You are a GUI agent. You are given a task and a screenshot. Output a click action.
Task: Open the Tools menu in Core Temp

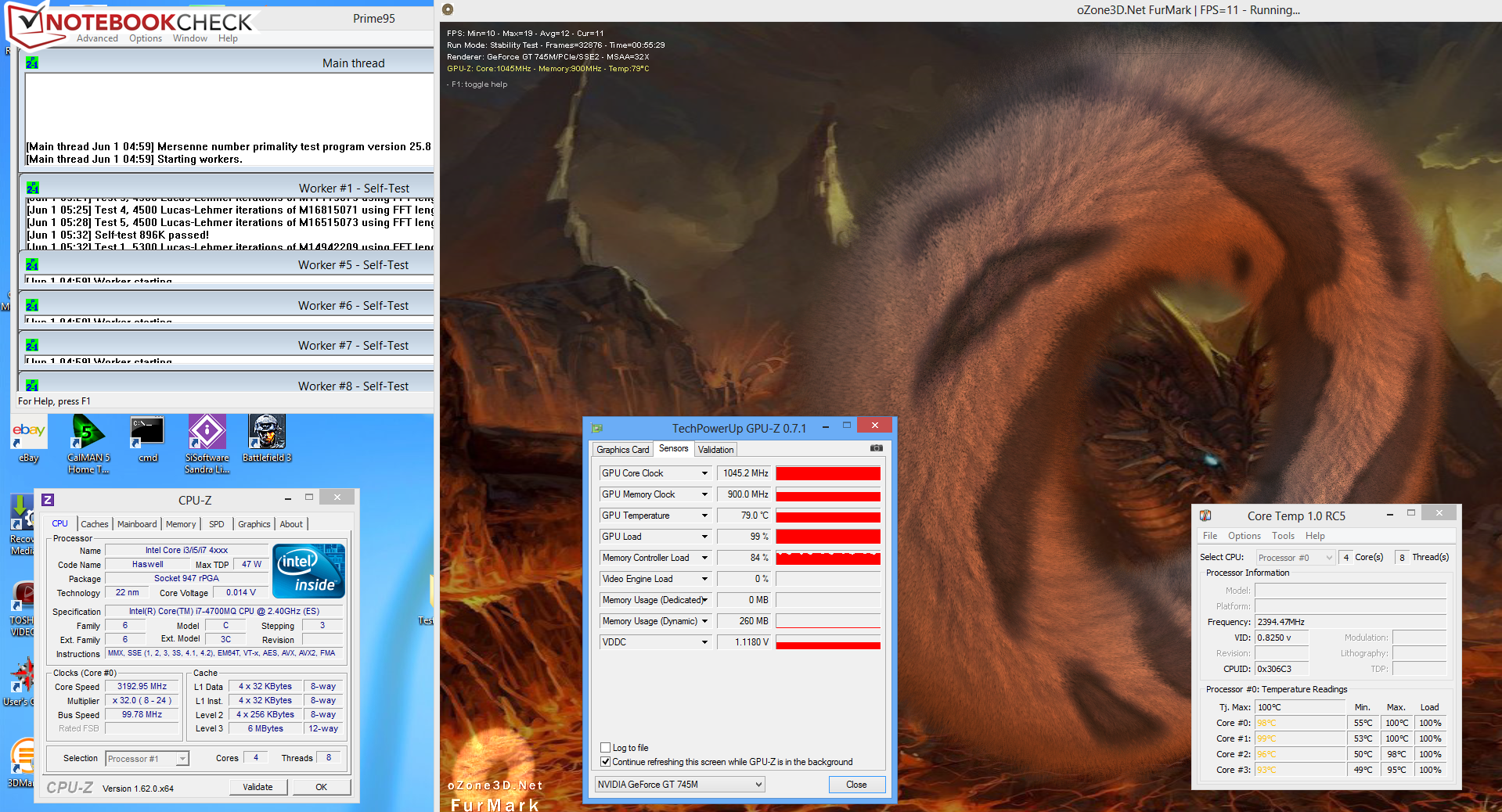point(1283,536)
